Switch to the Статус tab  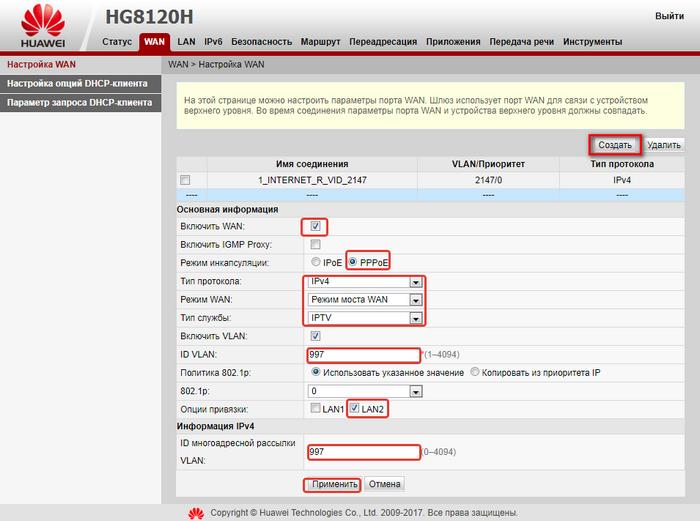click(x=118, y=42)
